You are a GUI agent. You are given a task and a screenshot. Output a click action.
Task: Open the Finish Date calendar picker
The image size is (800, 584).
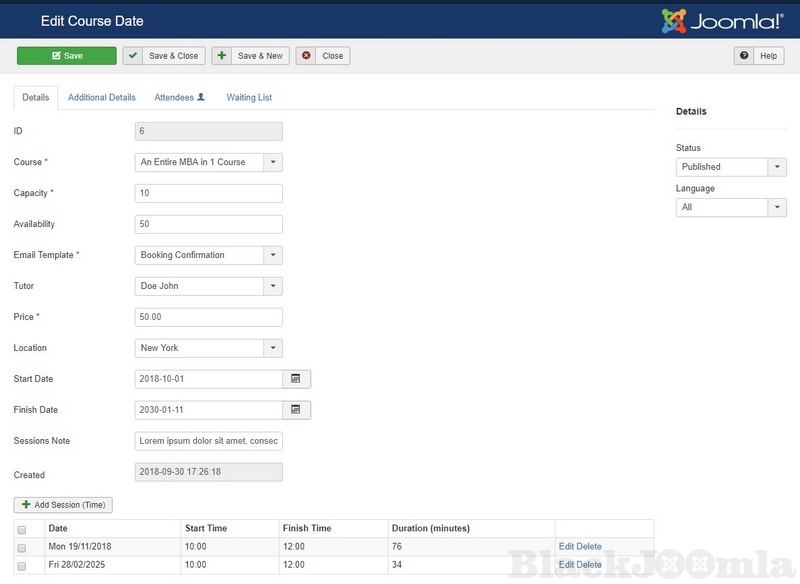pyautogui.click(x=296, y=410)
